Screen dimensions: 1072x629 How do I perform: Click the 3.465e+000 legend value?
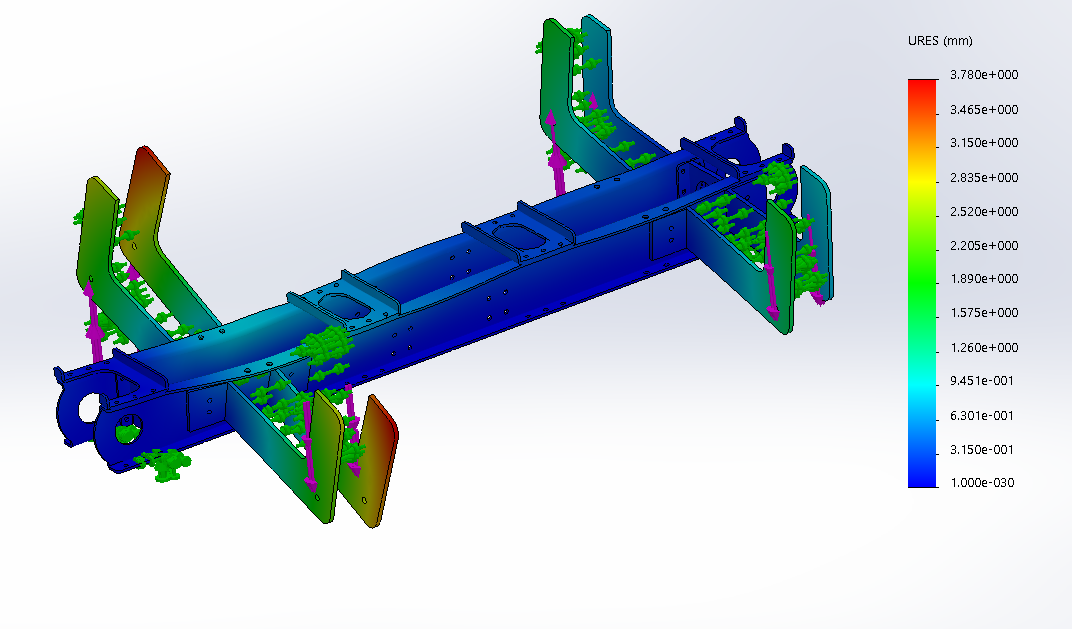tap(984, 109)
